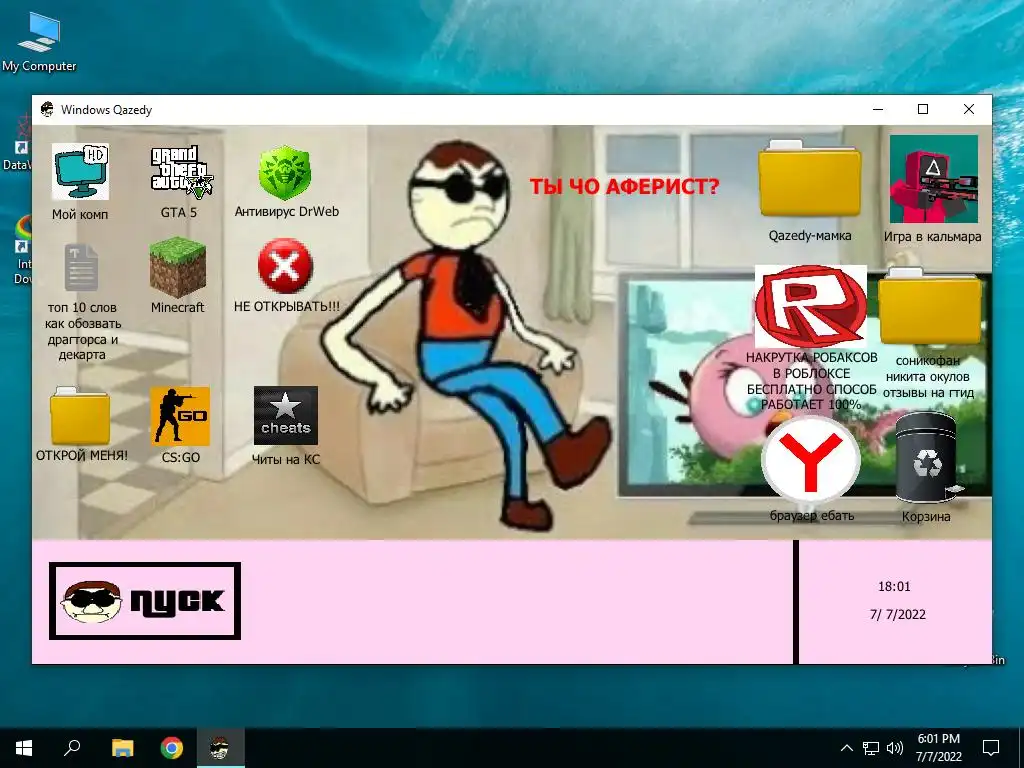Close the Windows Qazedy window
The height and width of the screenshot is (768, 1024).
[x=969, y=109]
